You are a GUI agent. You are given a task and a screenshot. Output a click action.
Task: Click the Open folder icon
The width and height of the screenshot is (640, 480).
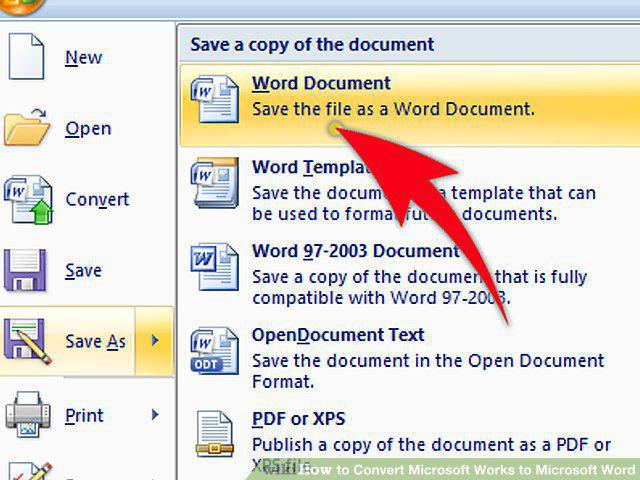tap(27, 128)
